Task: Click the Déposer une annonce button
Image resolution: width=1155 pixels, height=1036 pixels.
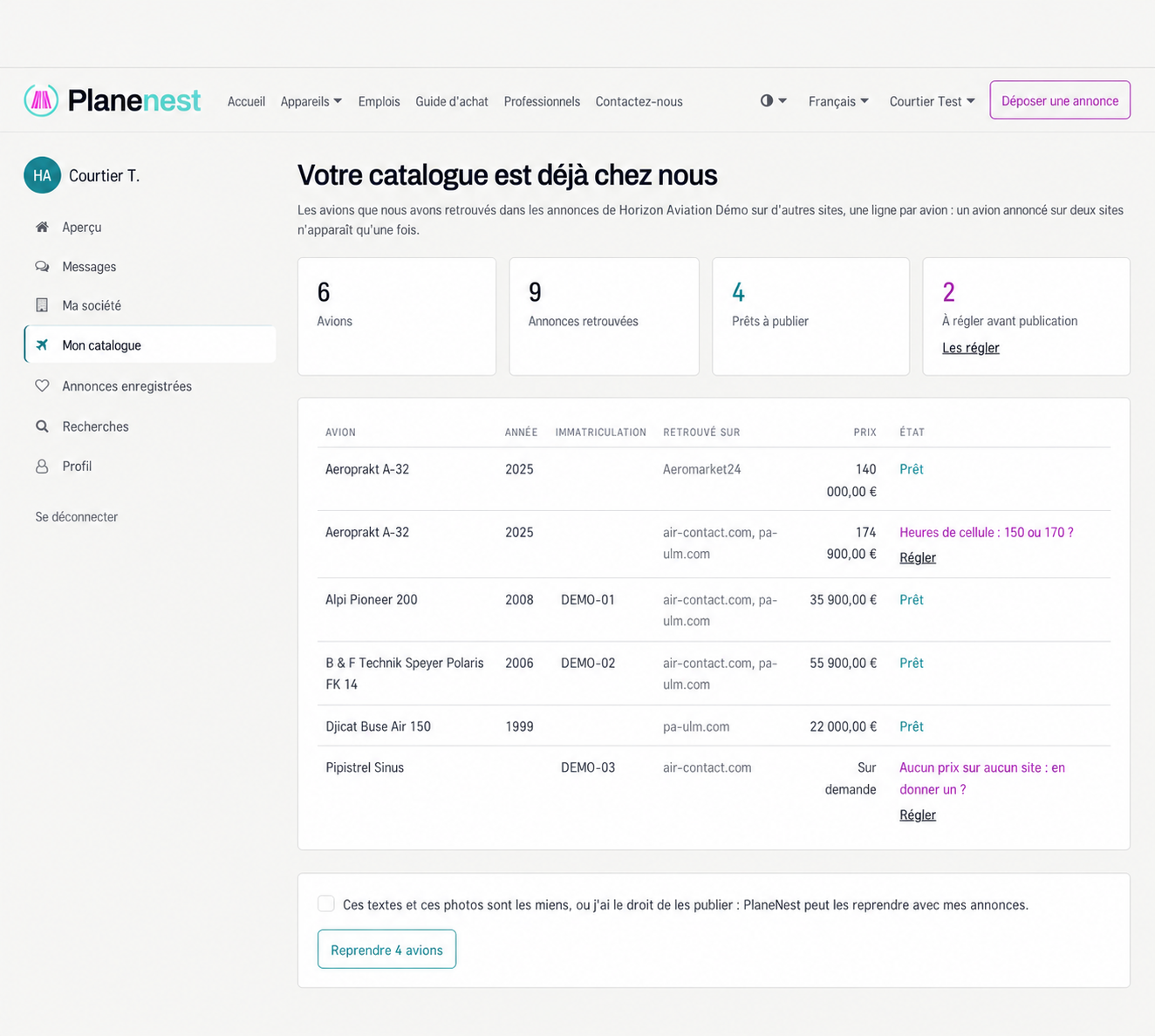Action: pyautogui.click(x=1060, y=100)
